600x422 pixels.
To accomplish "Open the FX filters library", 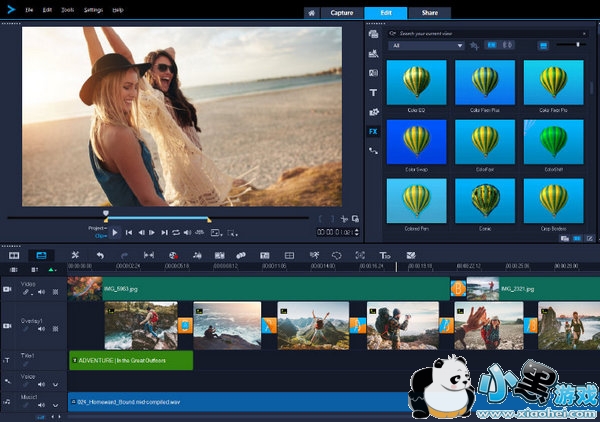I will (x=373, y=130).
